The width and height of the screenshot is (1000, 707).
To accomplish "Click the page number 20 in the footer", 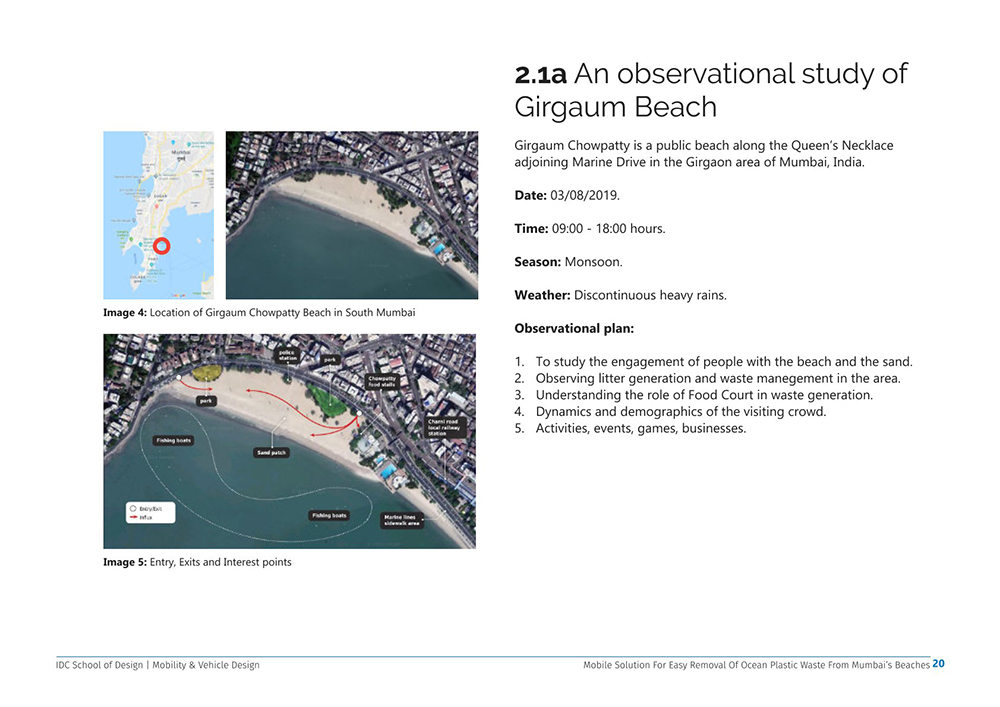I will 938,663.
